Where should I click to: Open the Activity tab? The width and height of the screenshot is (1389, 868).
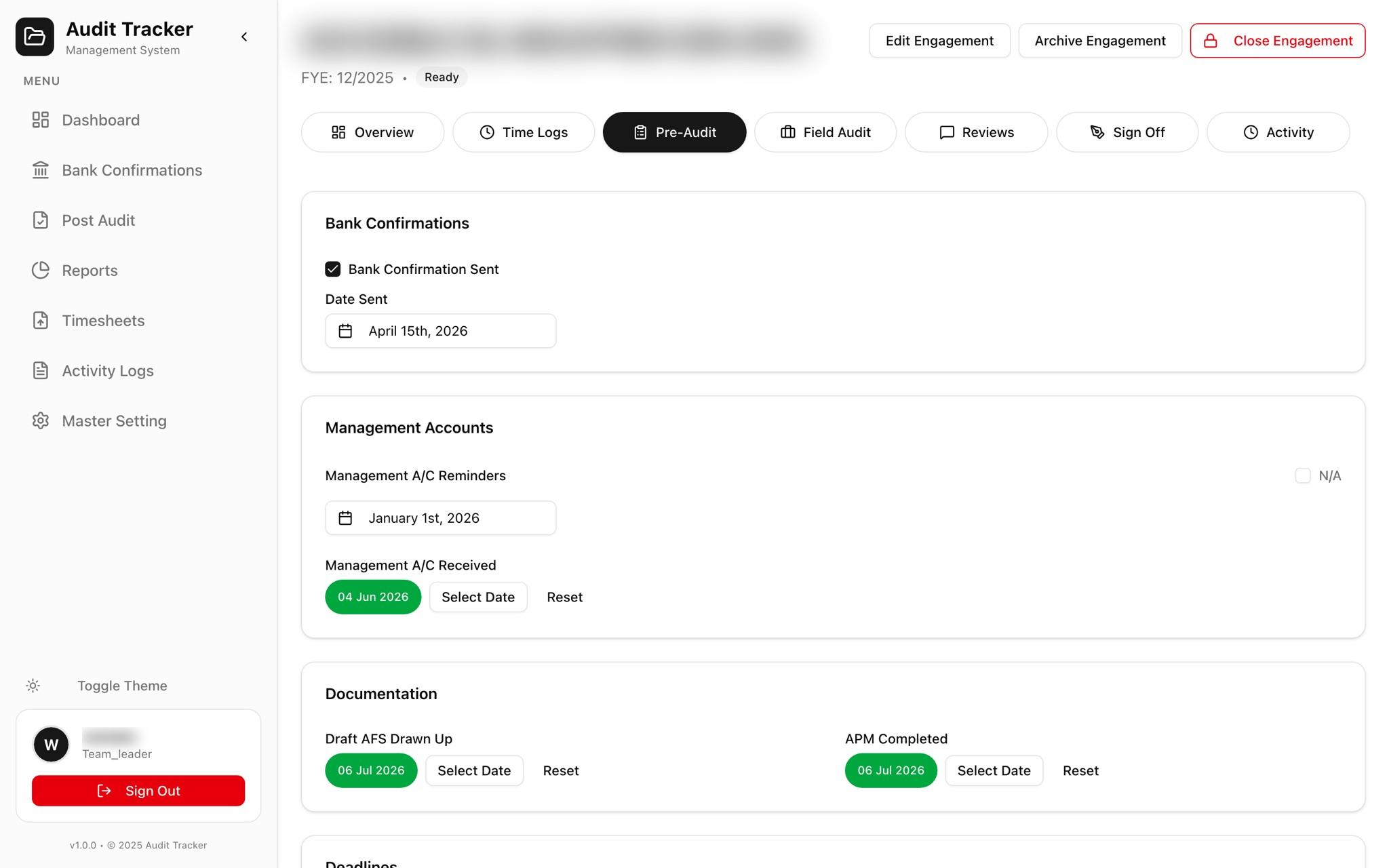click(1278, 132)
